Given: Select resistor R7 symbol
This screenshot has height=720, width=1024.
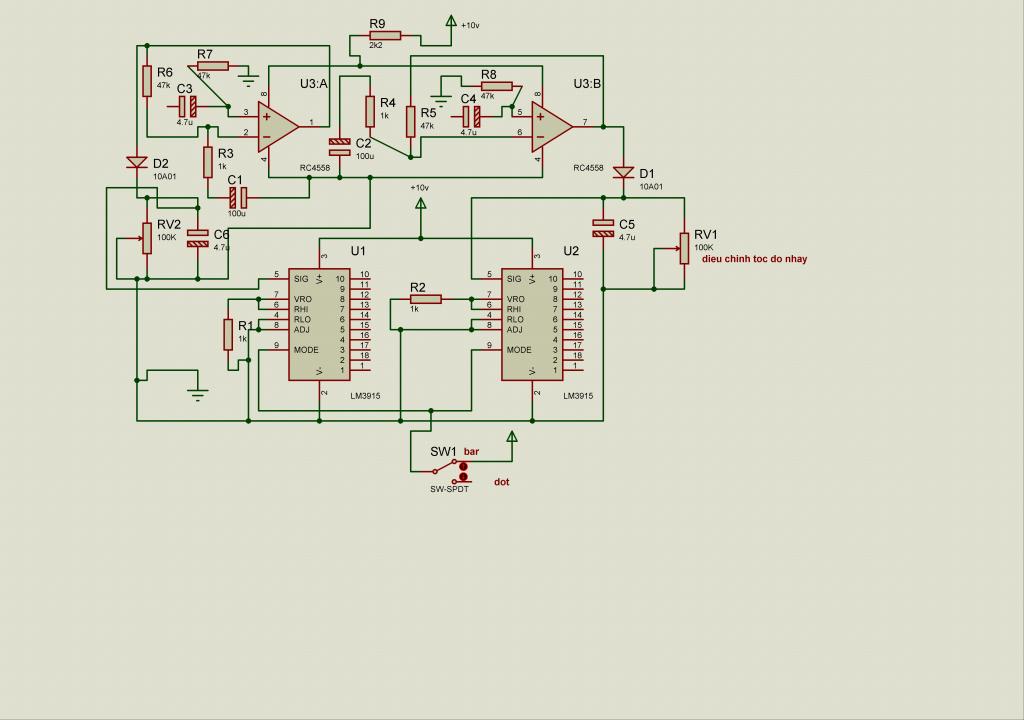Looking at the screenshot, I should pos(212,65).
